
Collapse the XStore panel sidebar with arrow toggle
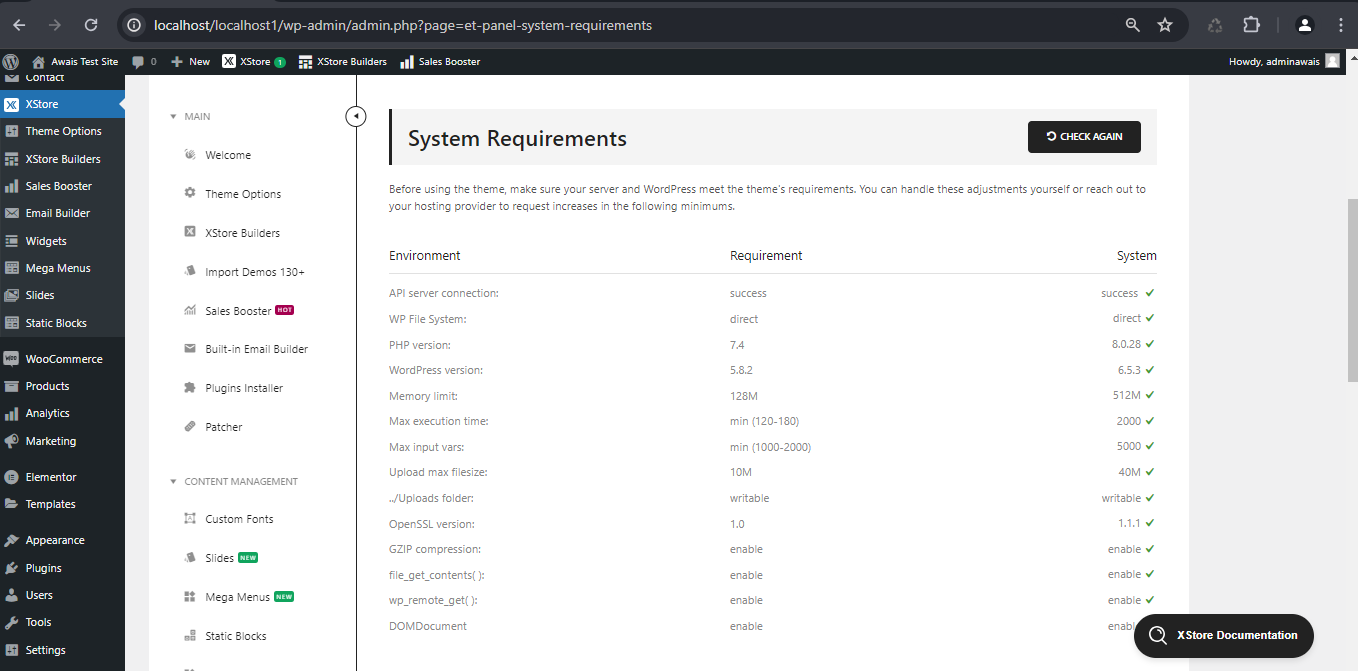click(356, 117)
